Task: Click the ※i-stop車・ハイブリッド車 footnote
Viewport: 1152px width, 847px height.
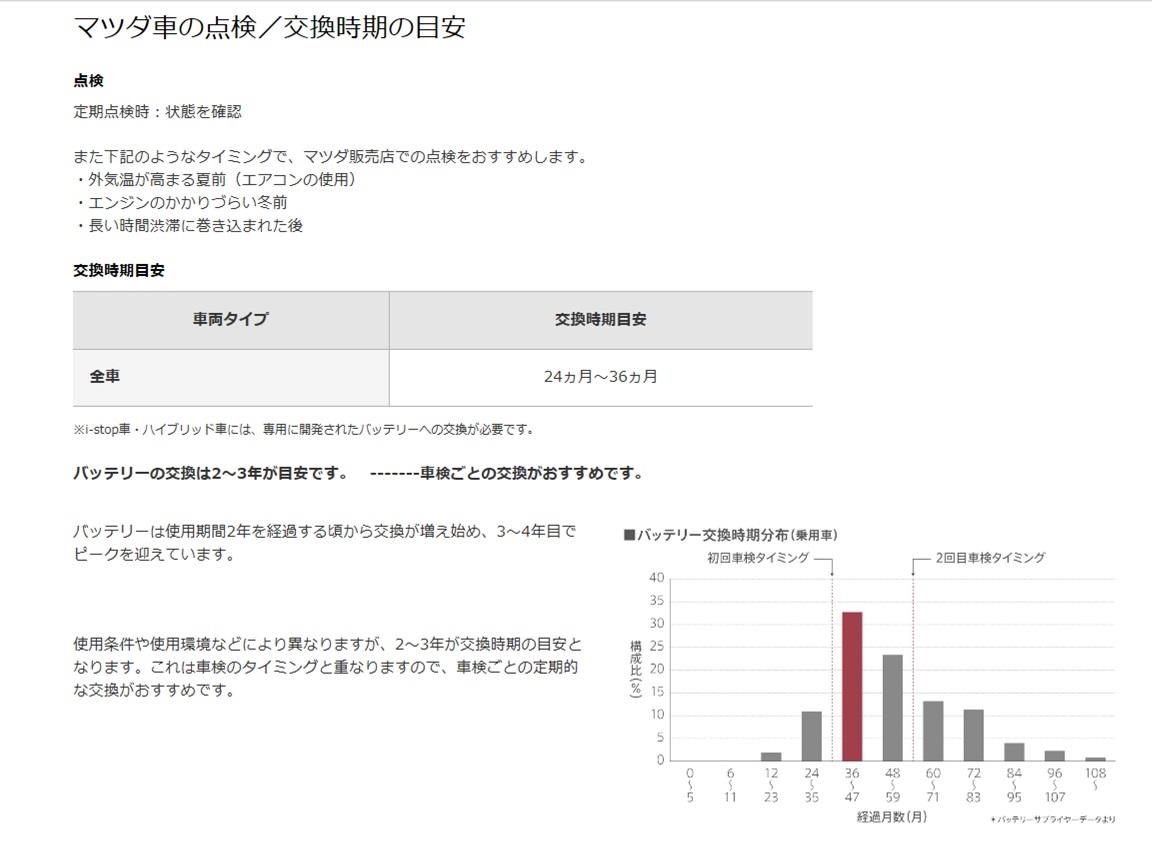Action: [304, 429]
